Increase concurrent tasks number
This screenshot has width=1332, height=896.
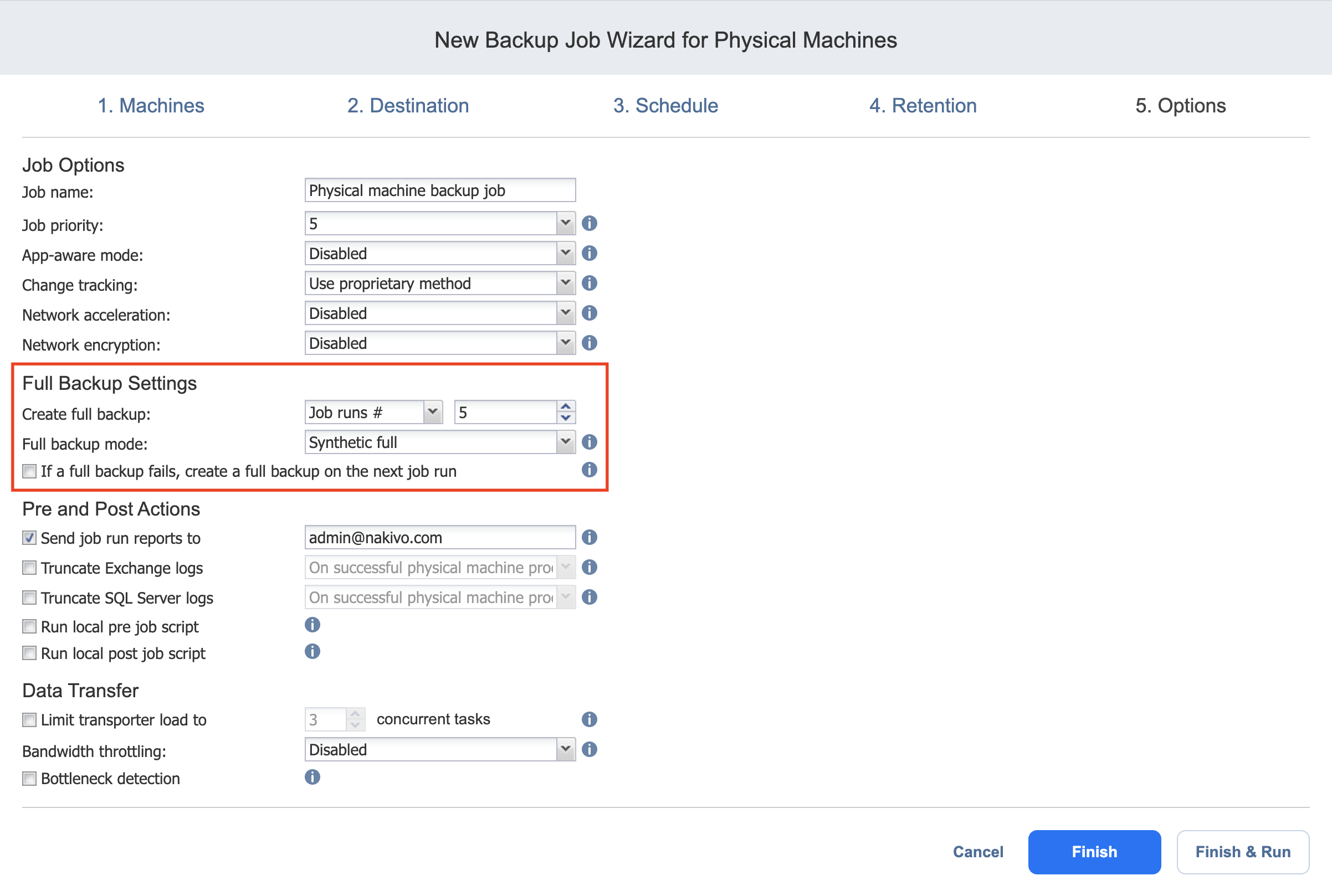pyautogui.click(x=355, y=714)
